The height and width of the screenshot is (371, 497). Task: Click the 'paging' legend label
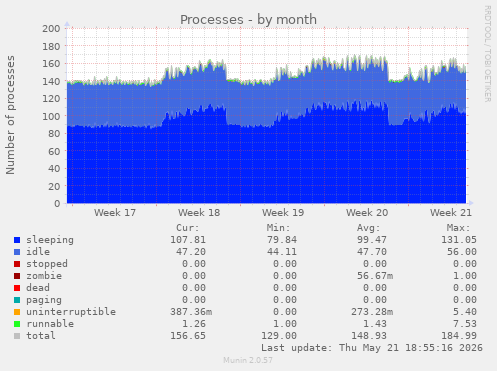point(44,300)
